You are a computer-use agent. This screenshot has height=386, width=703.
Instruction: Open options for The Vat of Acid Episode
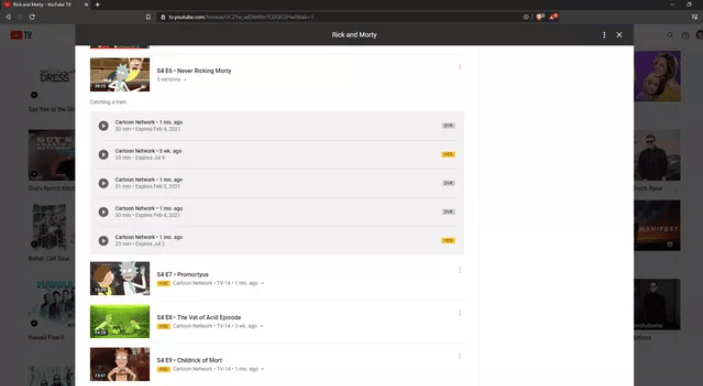pos(460,313)
